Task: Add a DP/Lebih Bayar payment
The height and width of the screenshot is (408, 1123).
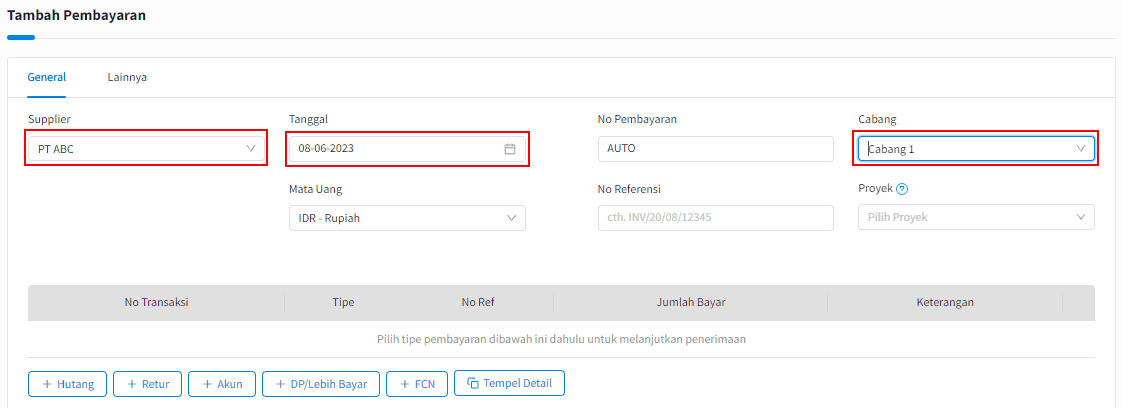Action: (321, 384)
